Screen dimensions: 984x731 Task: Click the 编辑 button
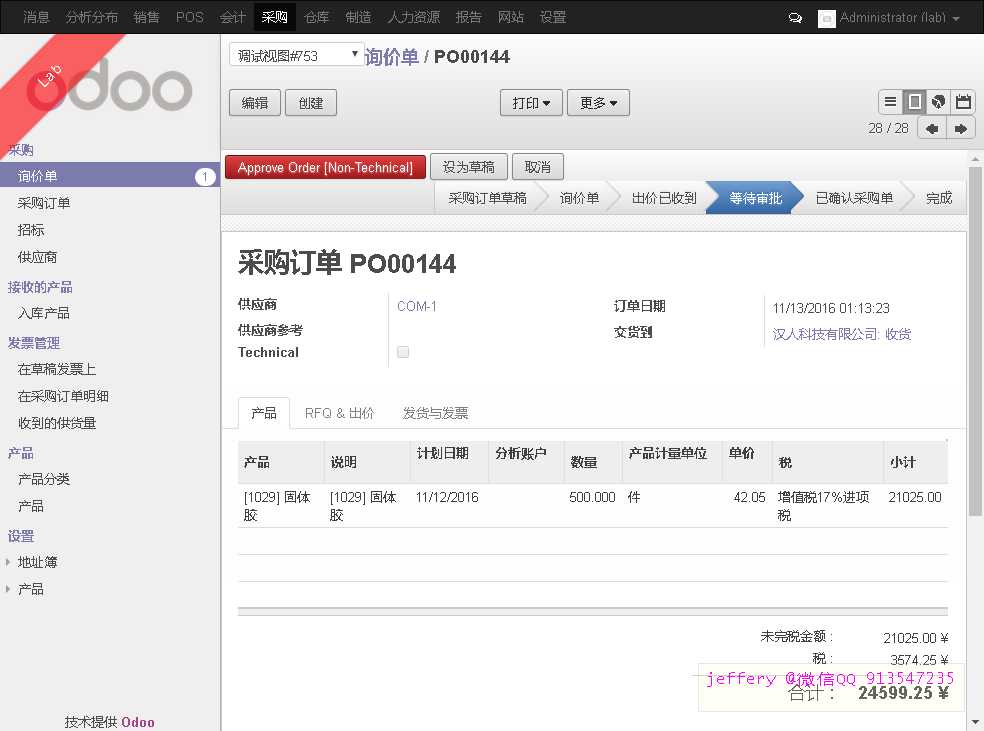coord(254,103)
